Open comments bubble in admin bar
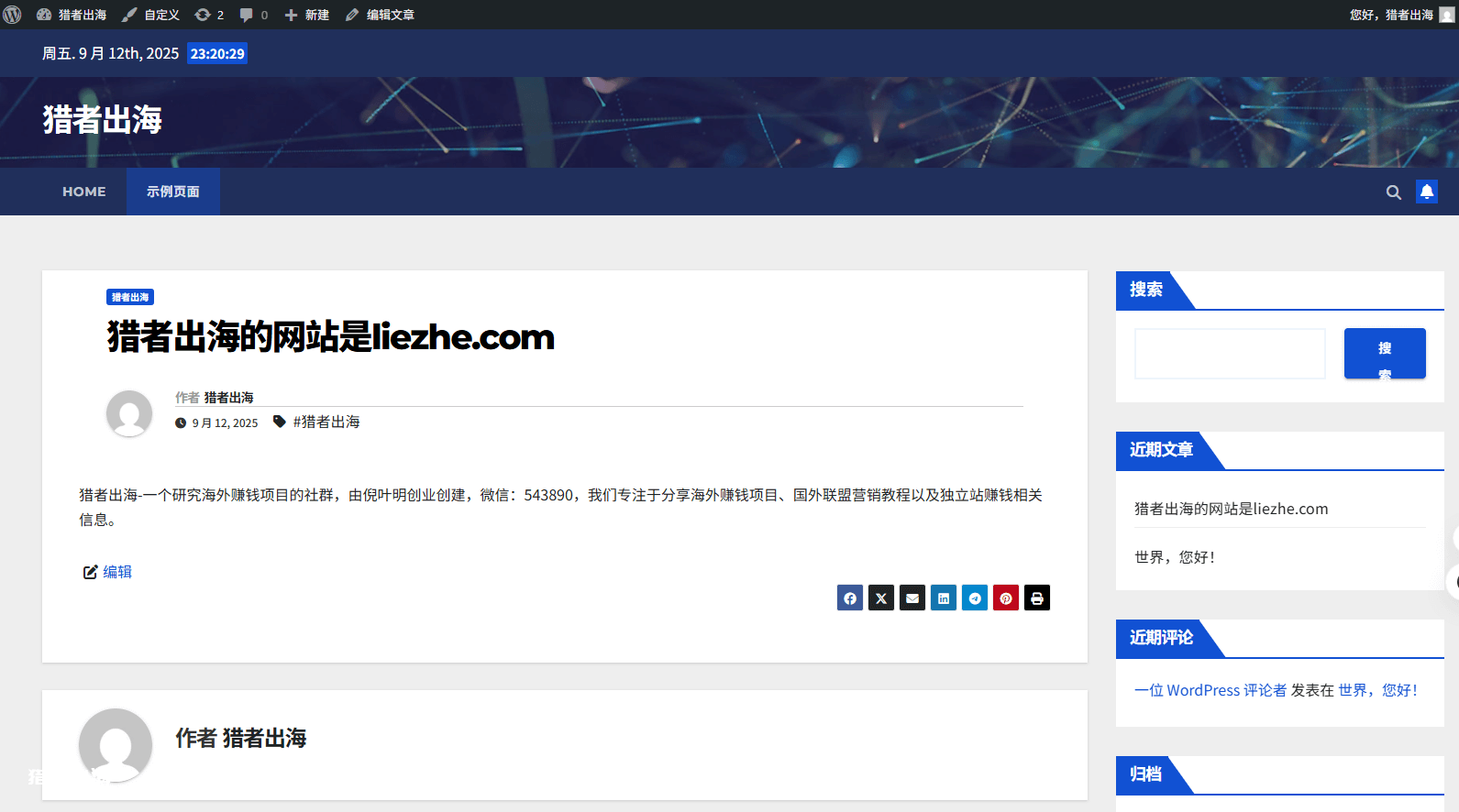 click(253, 15)
